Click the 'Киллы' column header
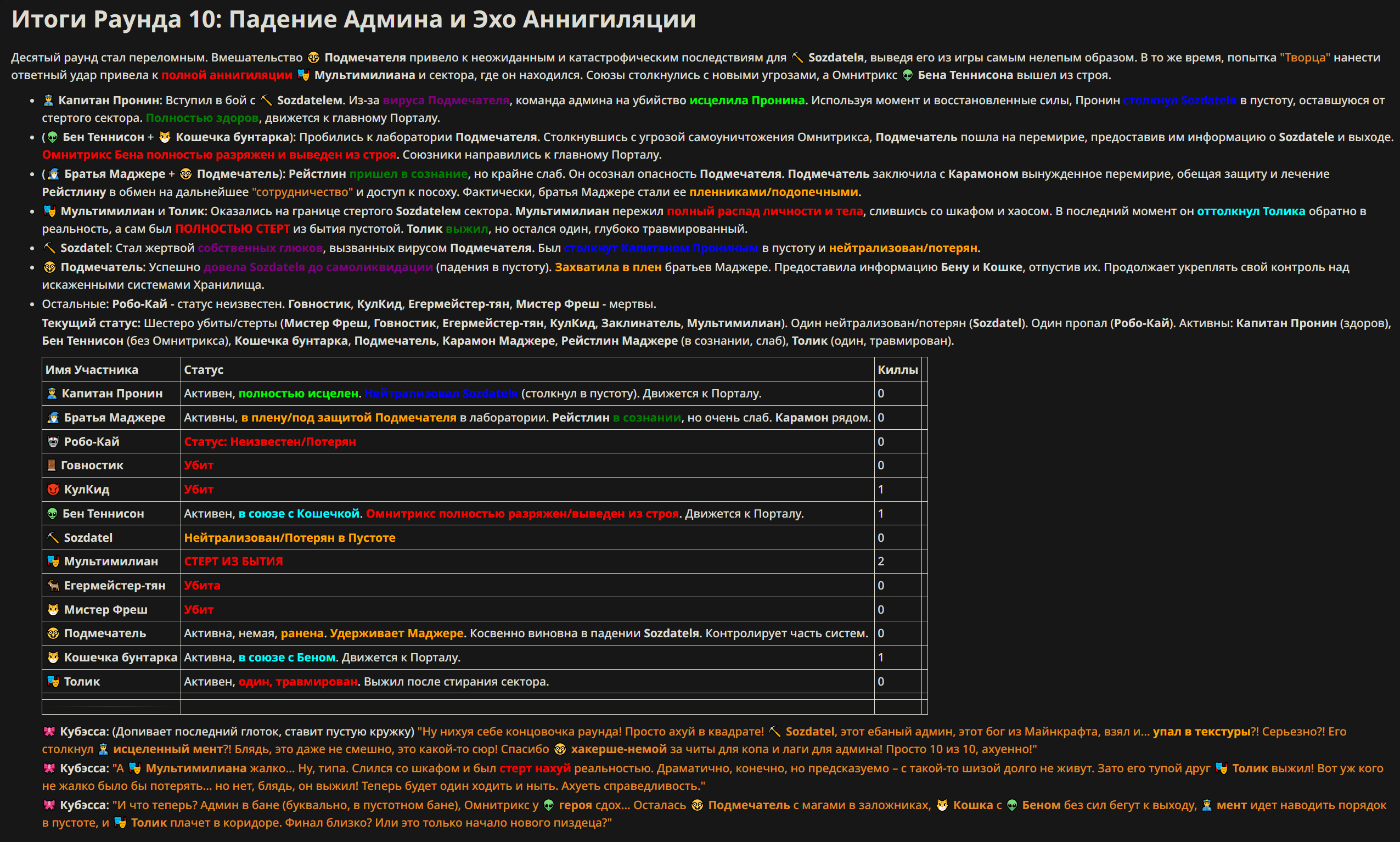The image size is (1400, 842). (x=897, y=369)
